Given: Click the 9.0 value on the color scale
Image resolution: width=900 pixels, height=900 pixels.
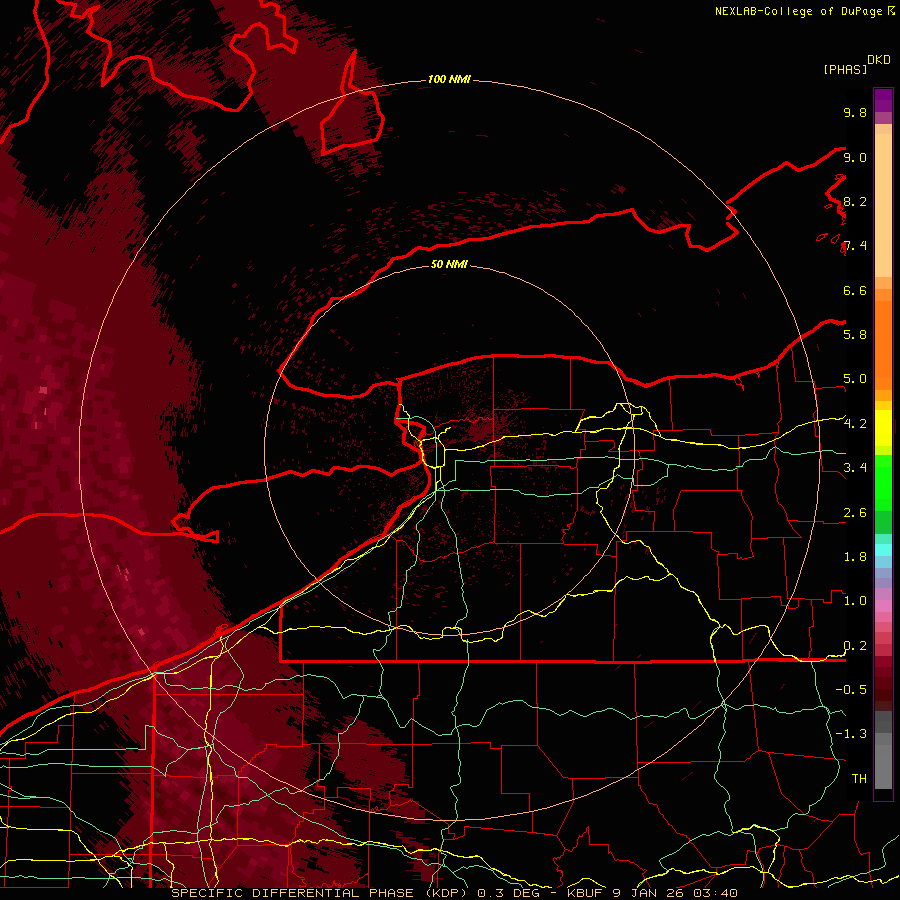Looking at the screenshot, I should pyautogui.click(x=855, y=157).
